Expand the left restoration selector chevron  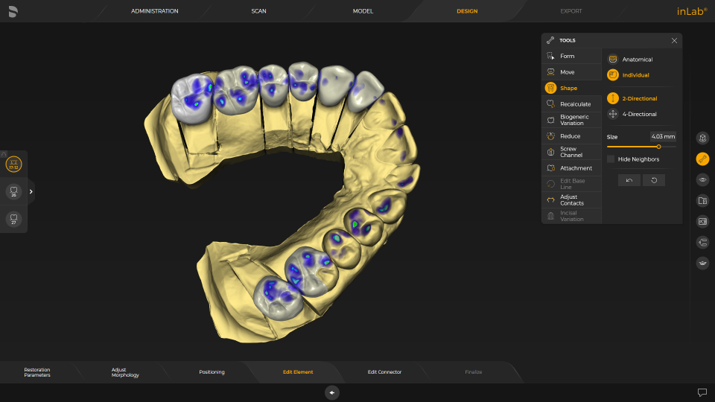[31, 192]
